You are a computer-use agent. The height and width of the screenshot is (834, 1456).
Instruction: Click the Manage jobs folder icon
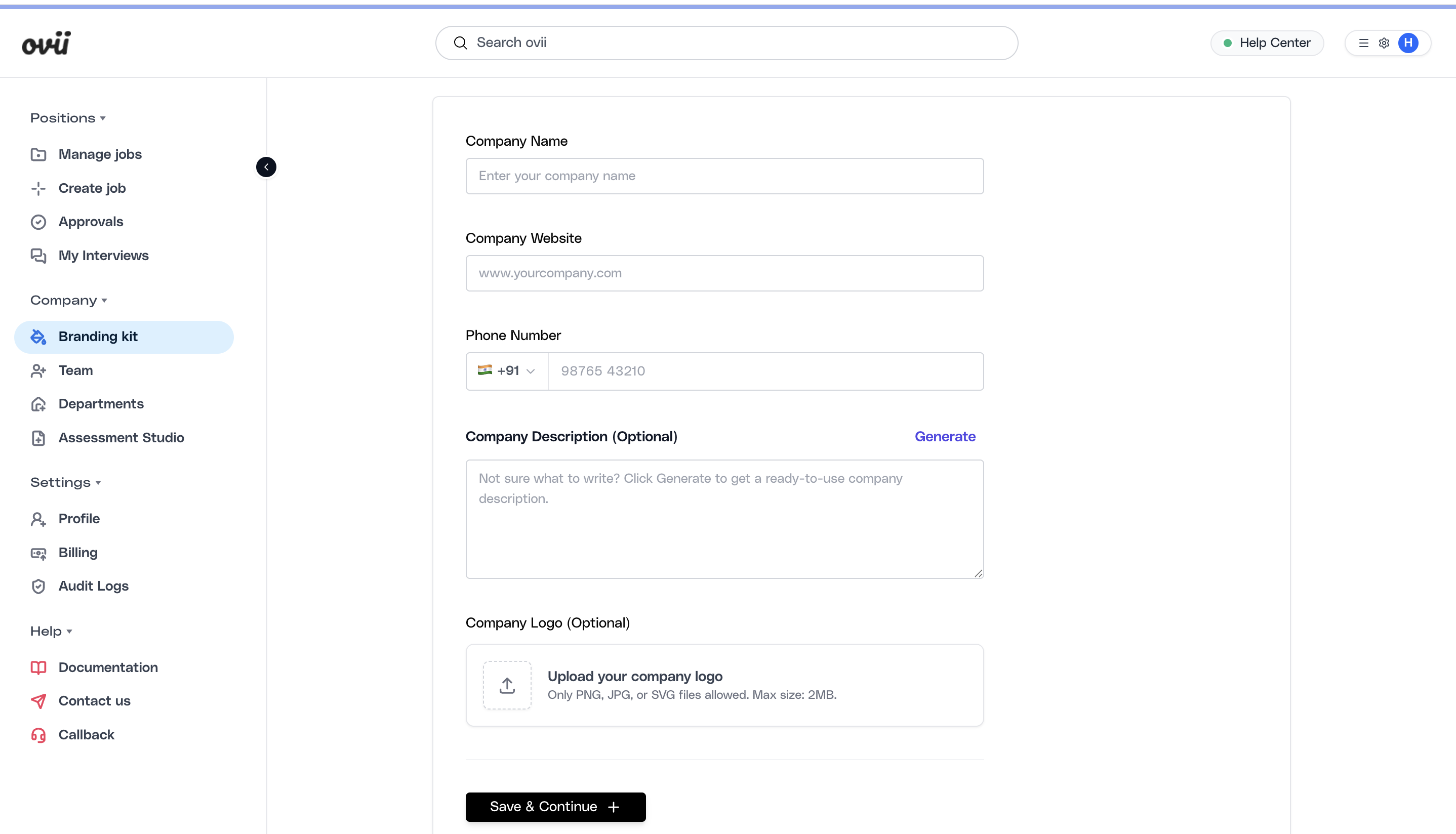coord(38,154)
